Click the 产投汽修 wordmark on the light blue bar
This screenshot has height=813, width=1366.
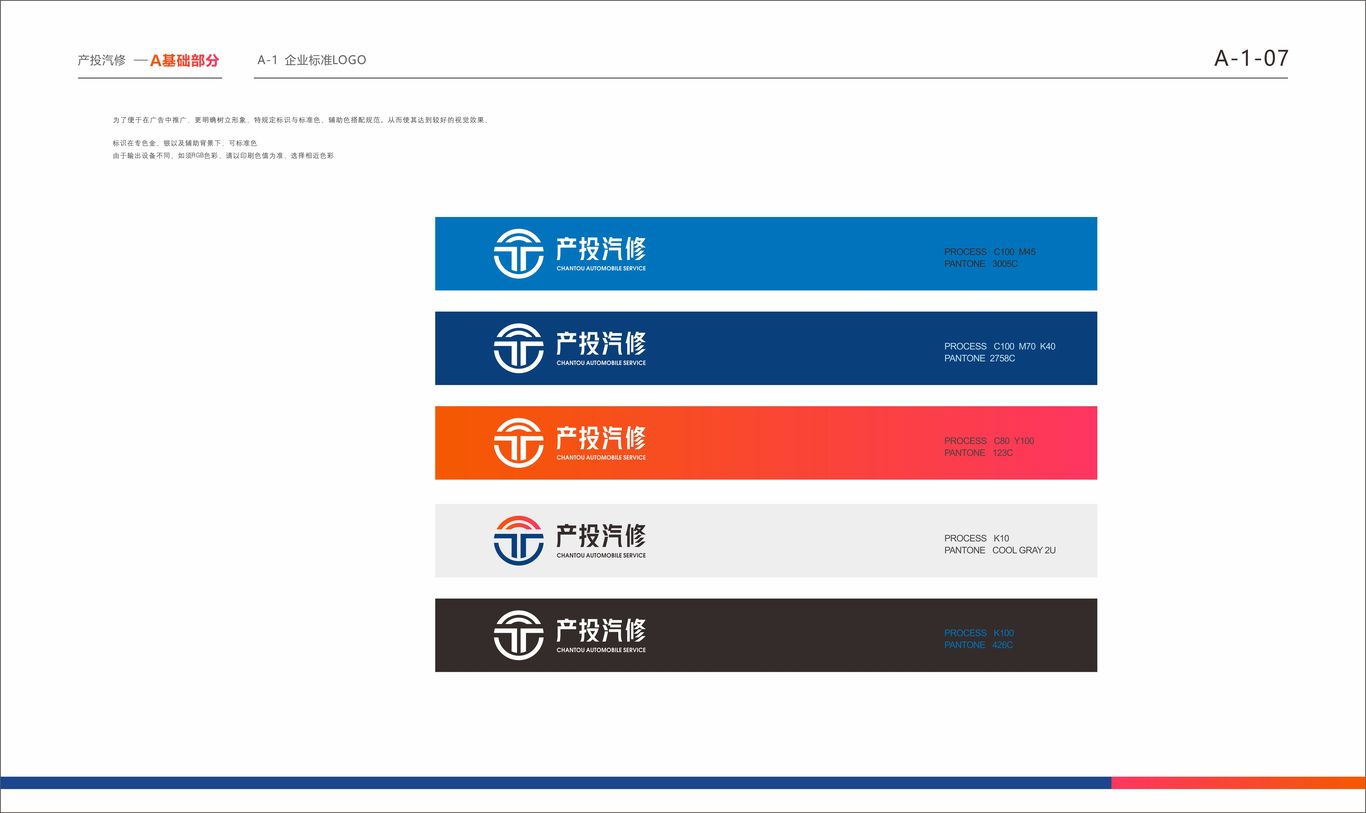[601, 247]
